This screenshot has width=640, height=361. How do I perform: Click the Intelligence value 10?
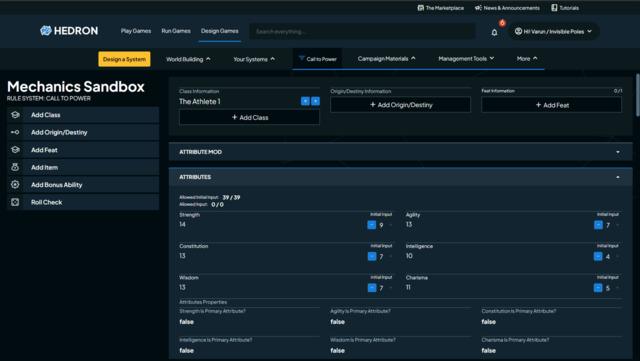coord(409,256)
